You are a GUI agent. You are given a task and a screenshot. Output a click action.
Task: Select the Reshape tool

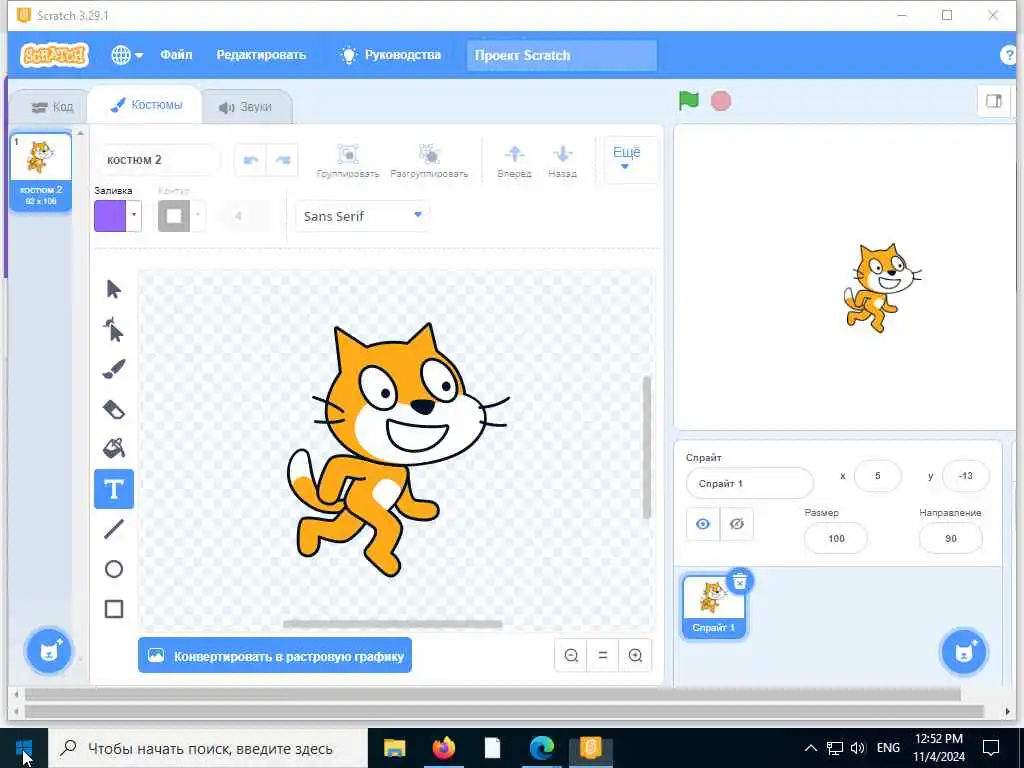click(x=114, y=329)
